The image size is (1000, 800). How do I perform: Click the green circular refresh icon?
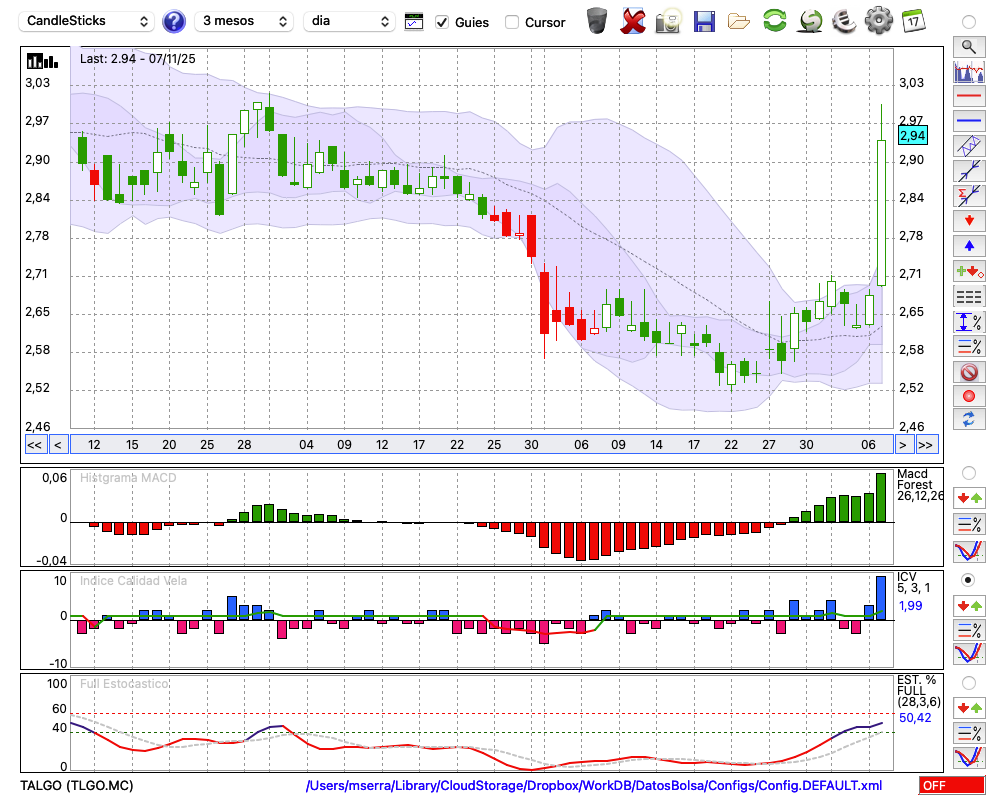(x=774, y=21)
